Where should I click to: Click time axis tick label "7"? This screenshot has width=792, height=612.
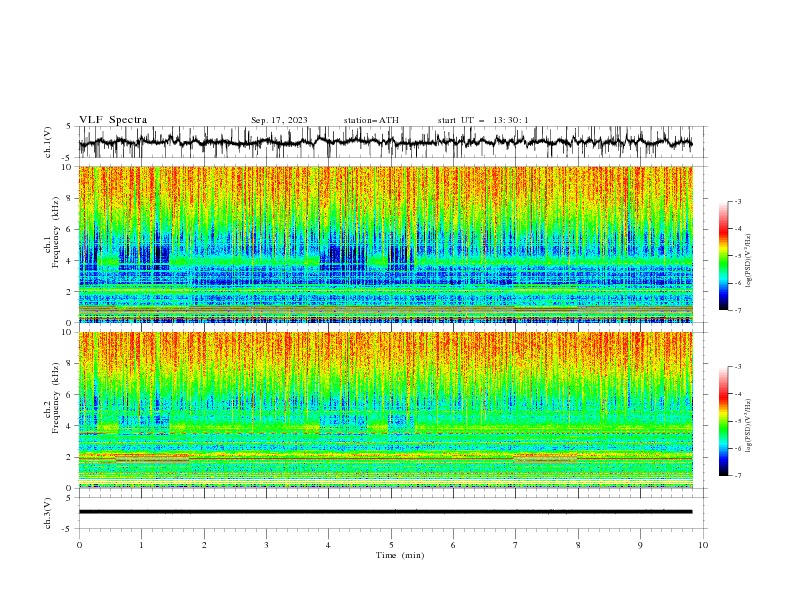point(516,545)
